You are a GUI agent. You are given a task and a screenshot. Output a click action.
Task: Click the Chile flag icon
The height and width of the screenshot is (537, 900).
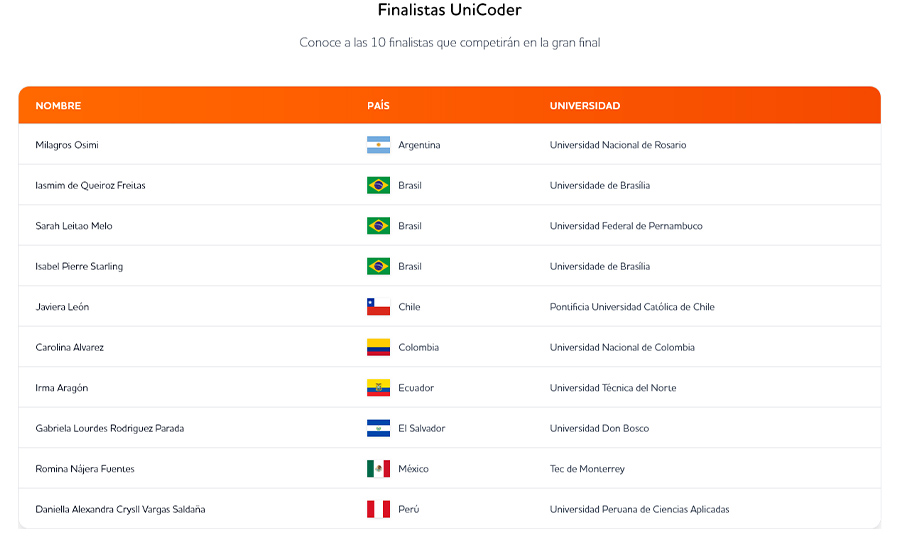pyautogui.click(x=378, y=307)
